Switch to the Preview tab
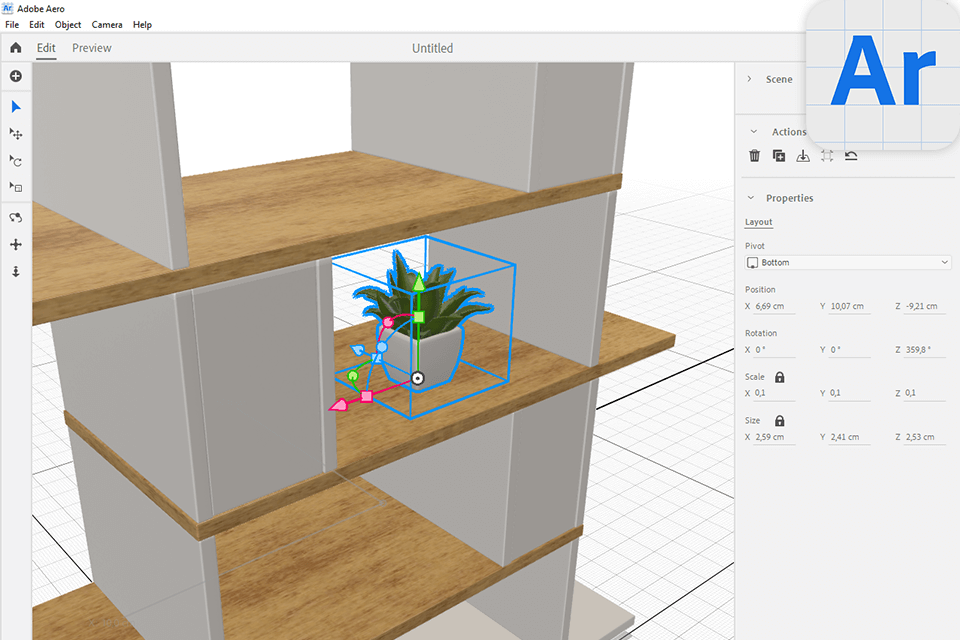Image resolution: width=960 pixels, height=640 pixels. coord(92,48)
